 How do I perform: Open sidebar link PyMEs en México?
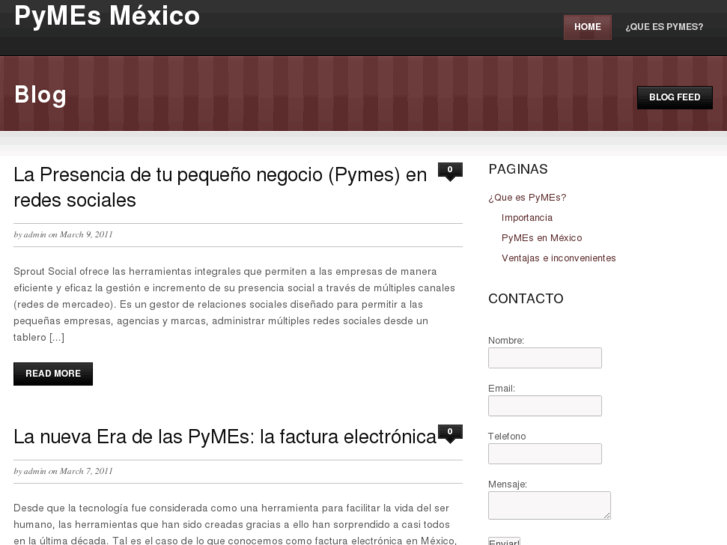click(x=542, y=238)
